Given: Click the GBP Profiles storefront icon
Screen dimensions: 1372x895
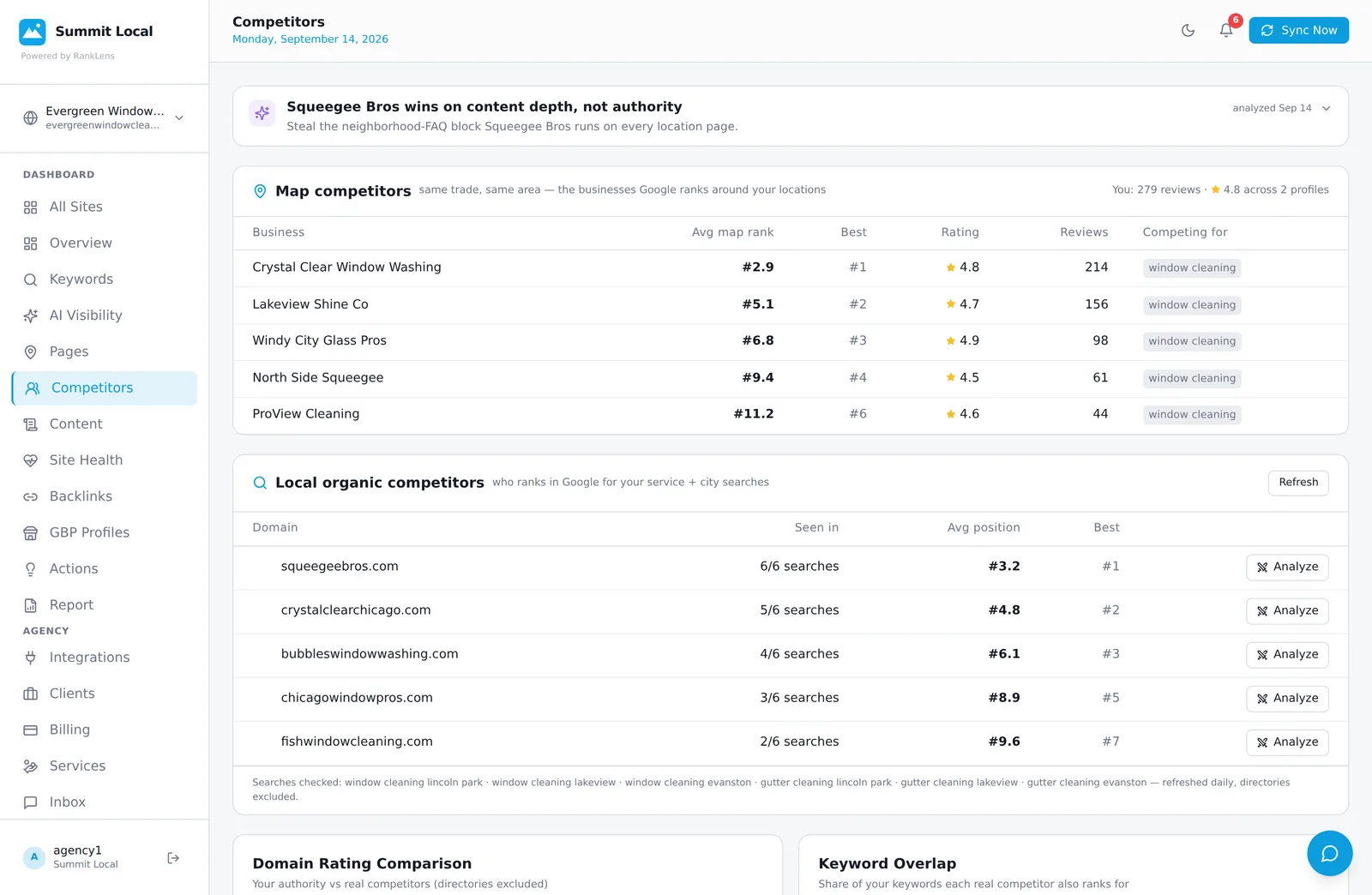Looking at the screenshot, I should [31, 533].
